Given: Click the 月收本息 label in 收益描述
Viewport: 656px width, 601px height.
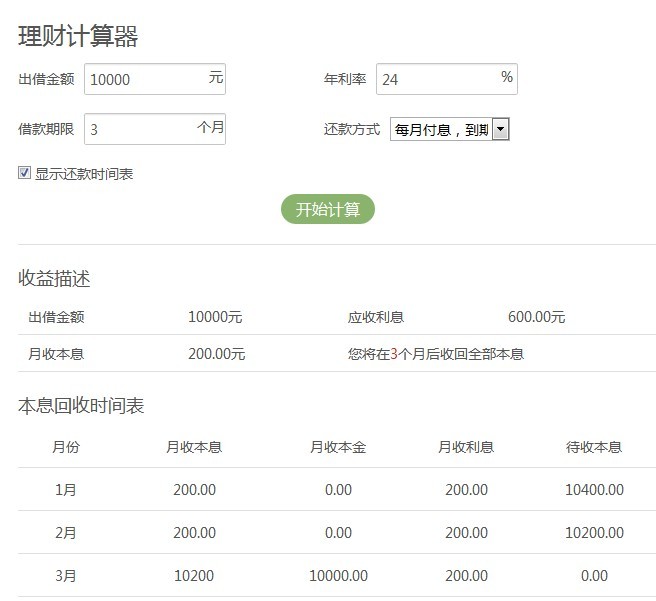Looking at the screenshot, I should tap(56, 354).
